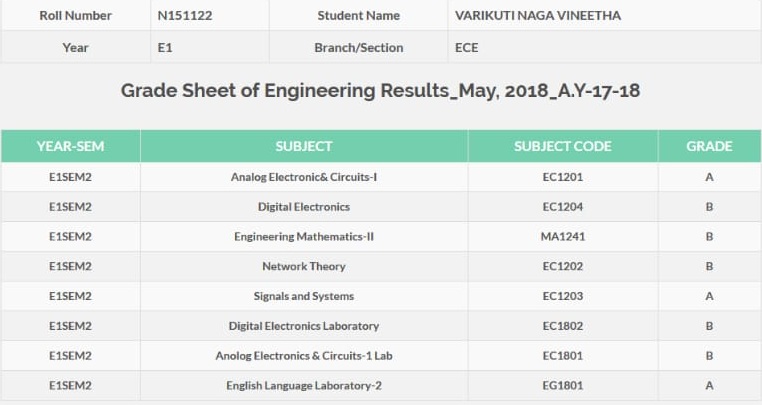The image size is (762, 405).
Task: Click student name VARIKUTI NAGA VINEETHA
Action: click(x=537, y=16)
